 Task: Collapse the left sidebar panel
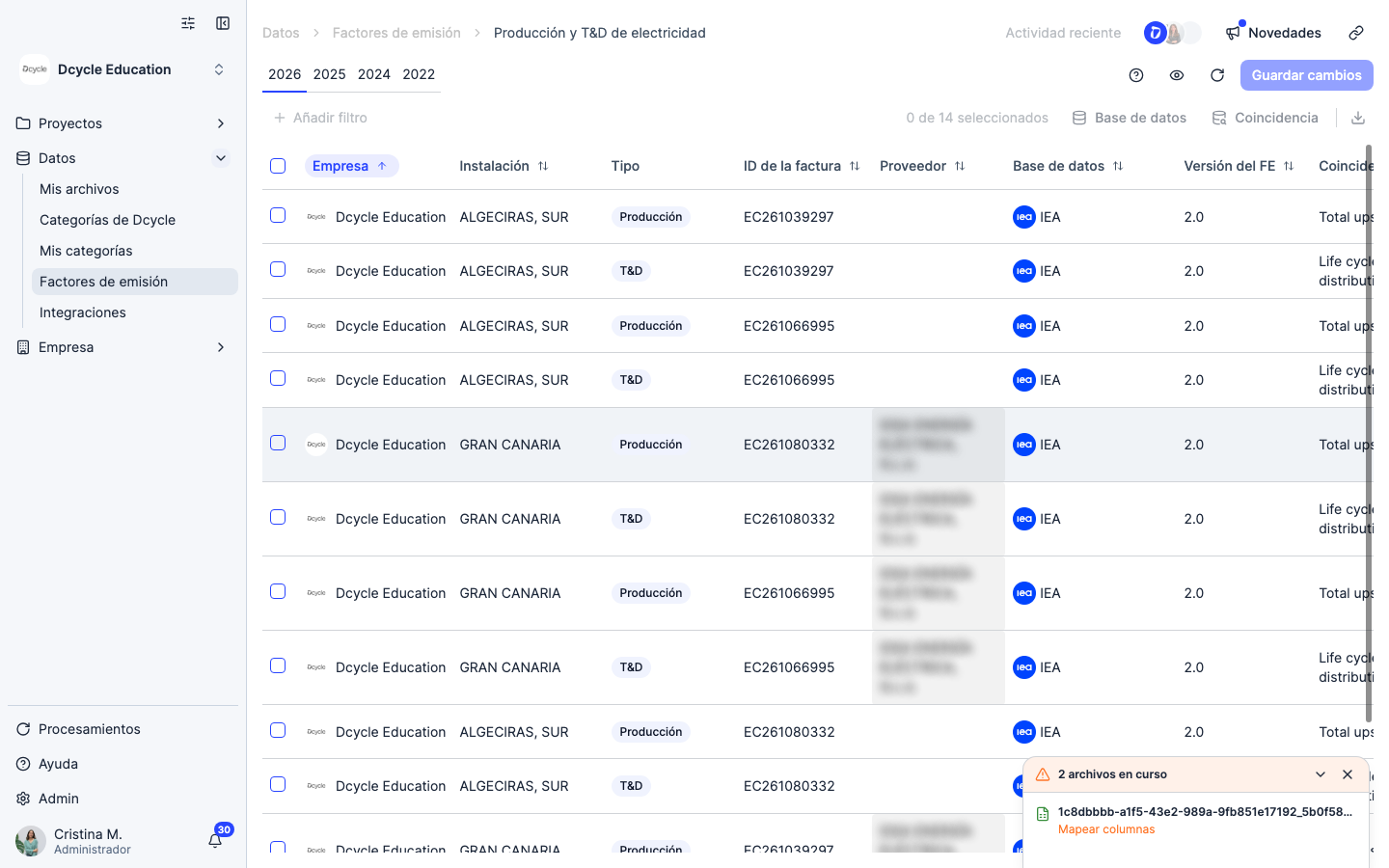click(x=223, y=23)
